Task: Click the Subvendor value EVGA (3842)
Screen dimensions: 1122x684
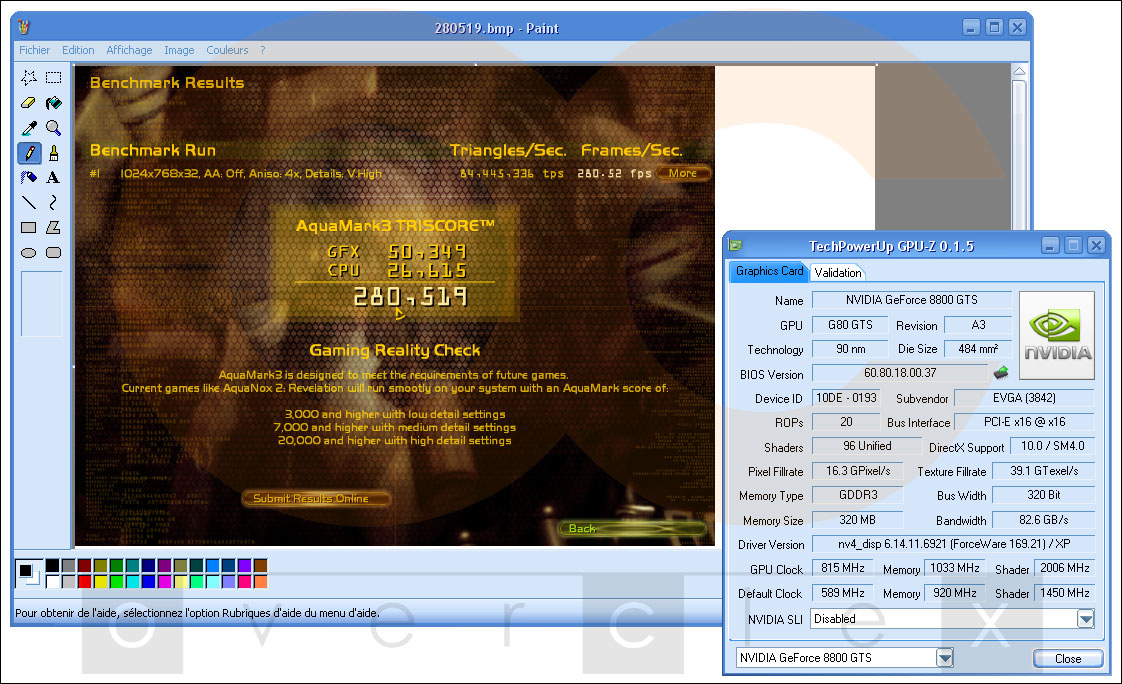Action: click(1024, 398)
